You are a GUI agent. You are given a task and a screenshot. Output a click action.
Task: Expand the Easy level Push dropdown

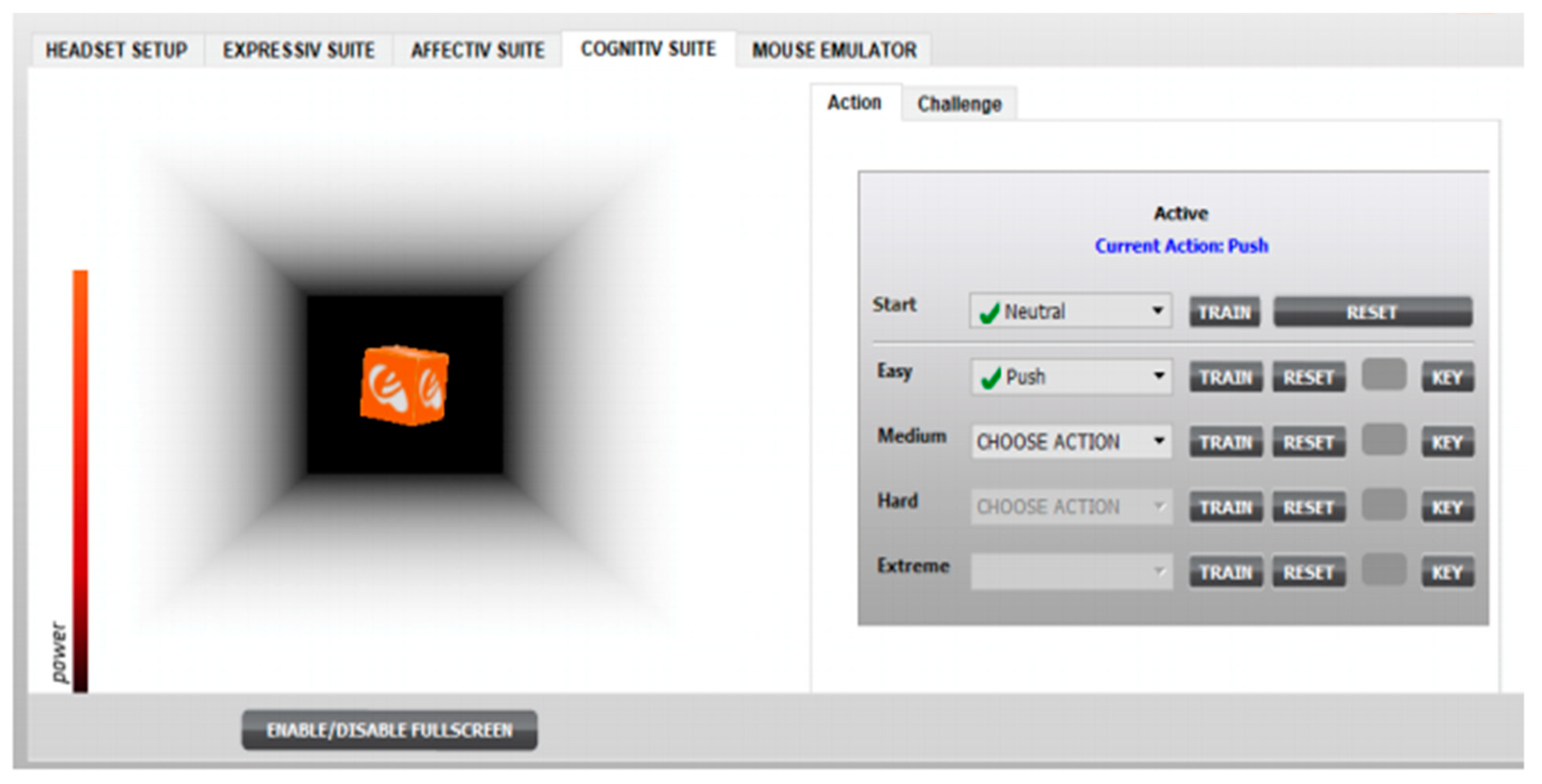tap(1070, 376)
